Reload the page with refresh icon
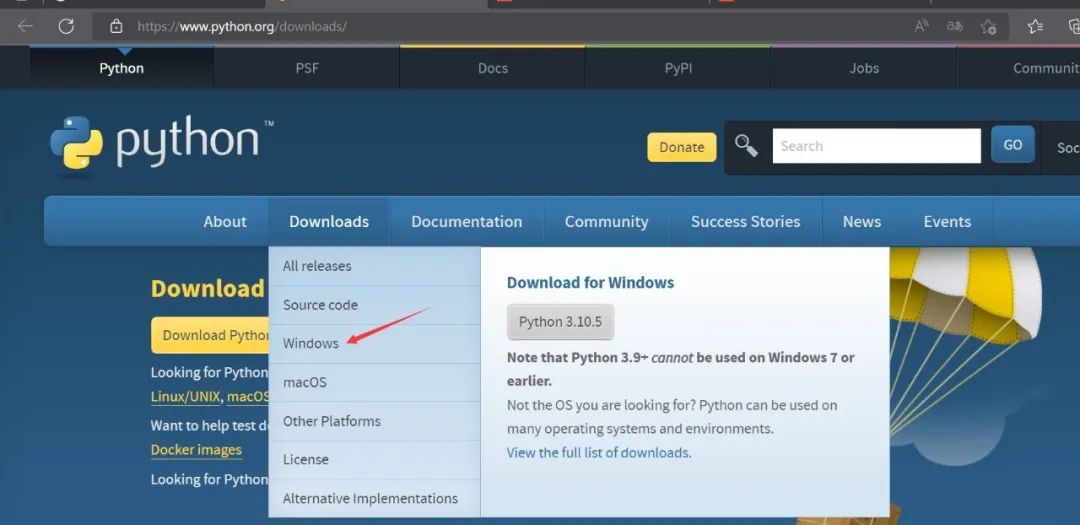The width and height of the screenshot is (1080, 525). [x=65, y=26]
